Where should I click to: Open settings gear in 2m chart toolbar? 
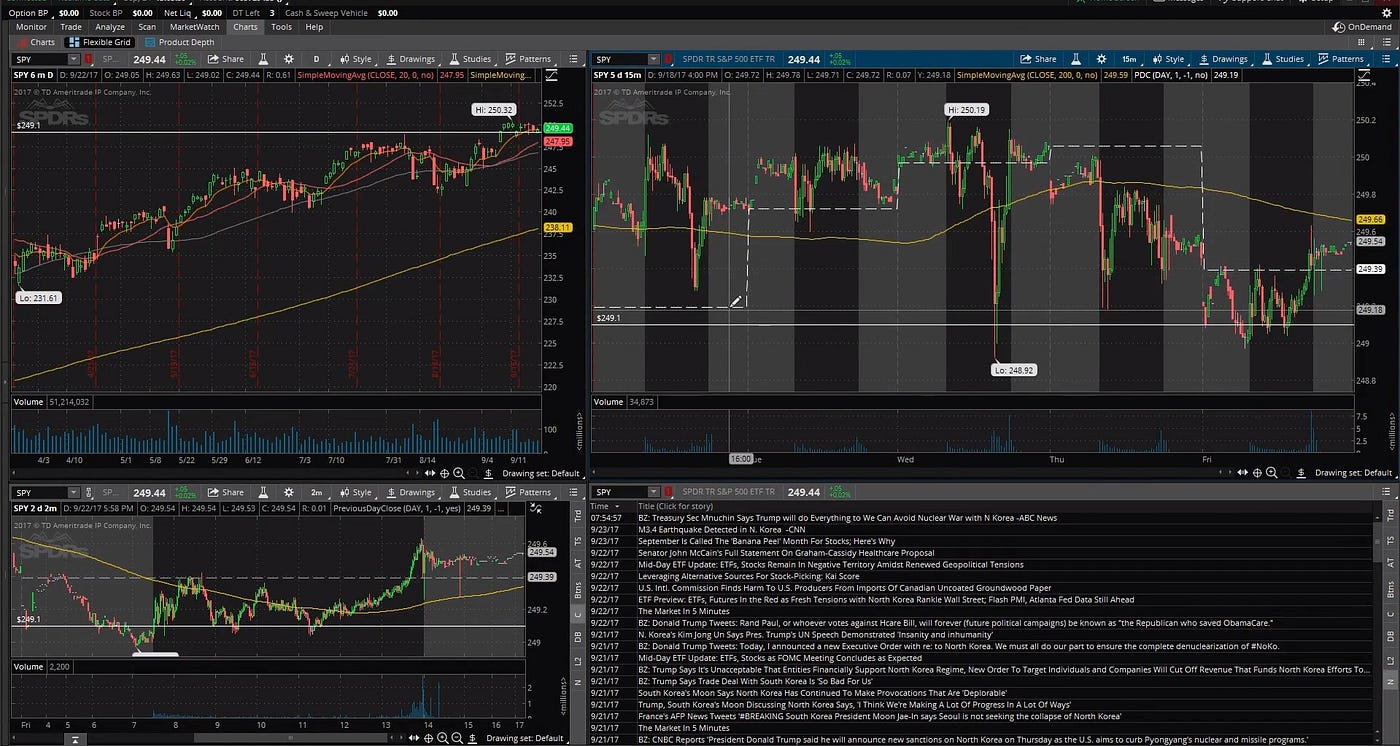tap(289, 492)
